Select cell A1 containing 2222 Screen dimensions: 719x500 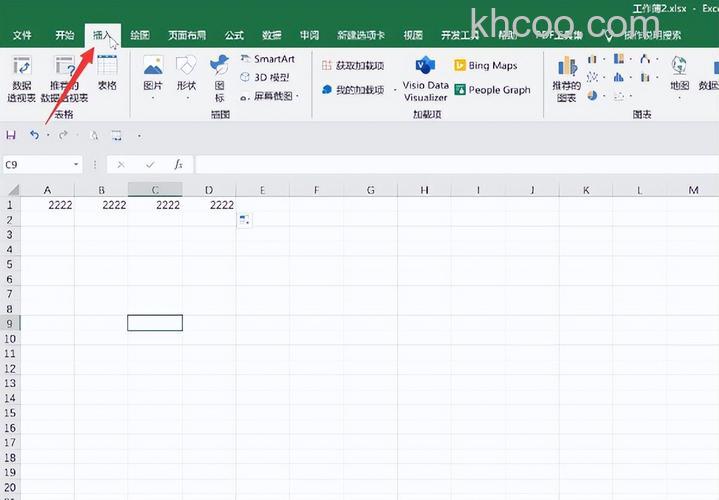(x=47, y=205)
